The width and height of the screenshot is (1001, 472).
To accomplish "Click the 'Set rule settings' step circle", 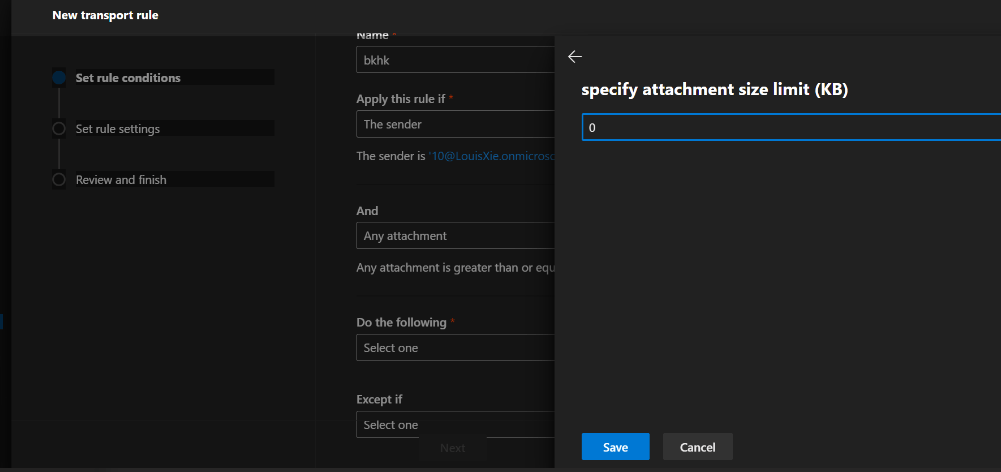I will (x=59, y=129).
